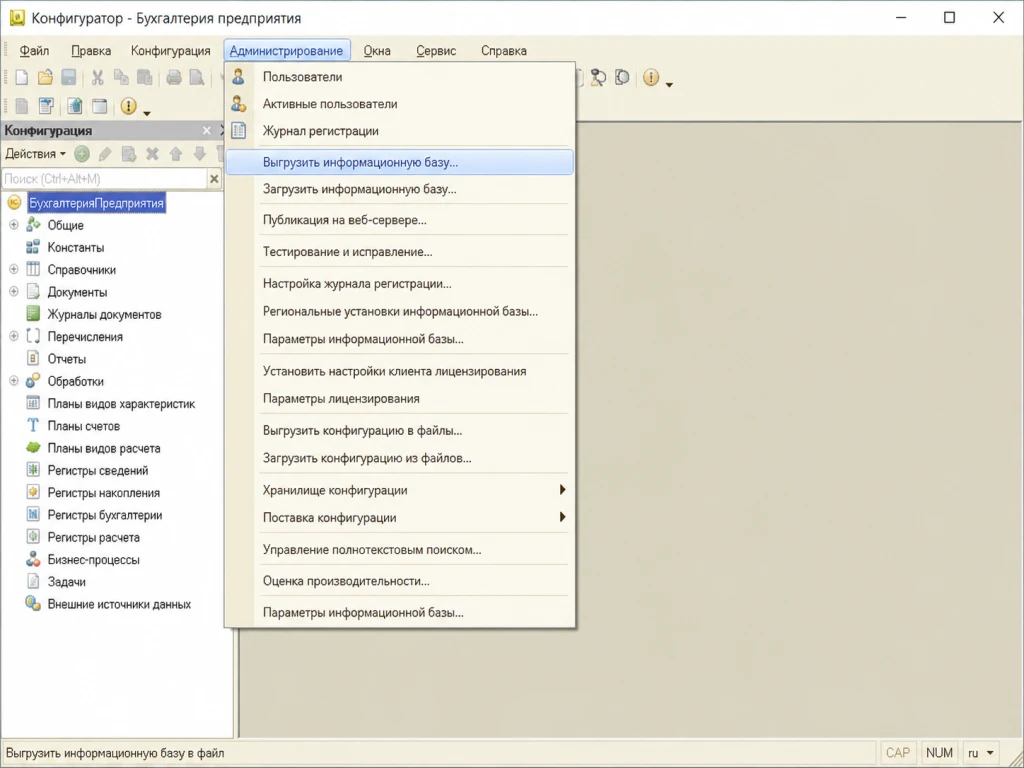
Task: Expand the Справочники tree node
Action: (x=14, y=270)
